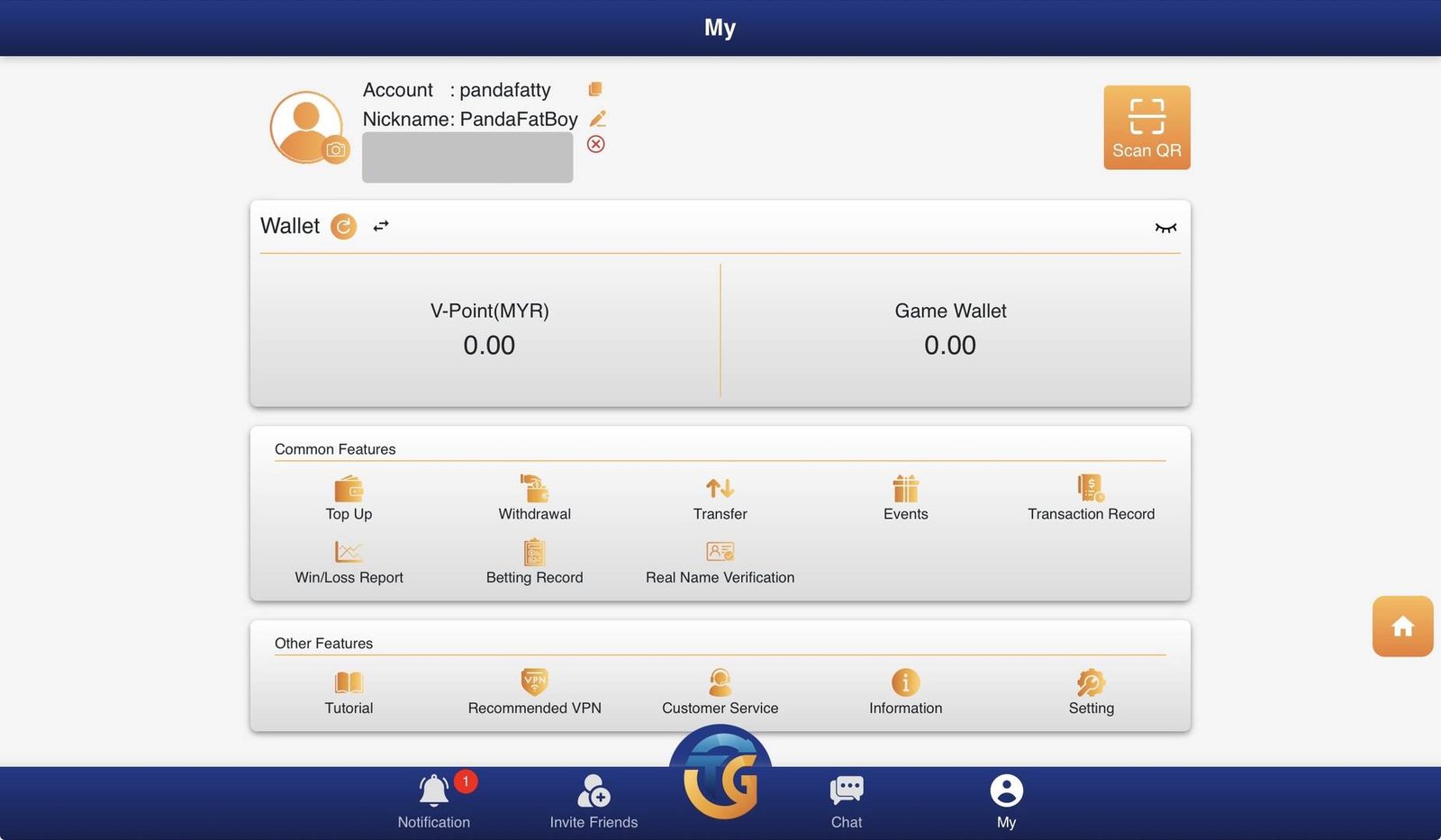1441x840 pixels.
Task: Refresh the Wallet balance
Action: [x=343, y=226]
